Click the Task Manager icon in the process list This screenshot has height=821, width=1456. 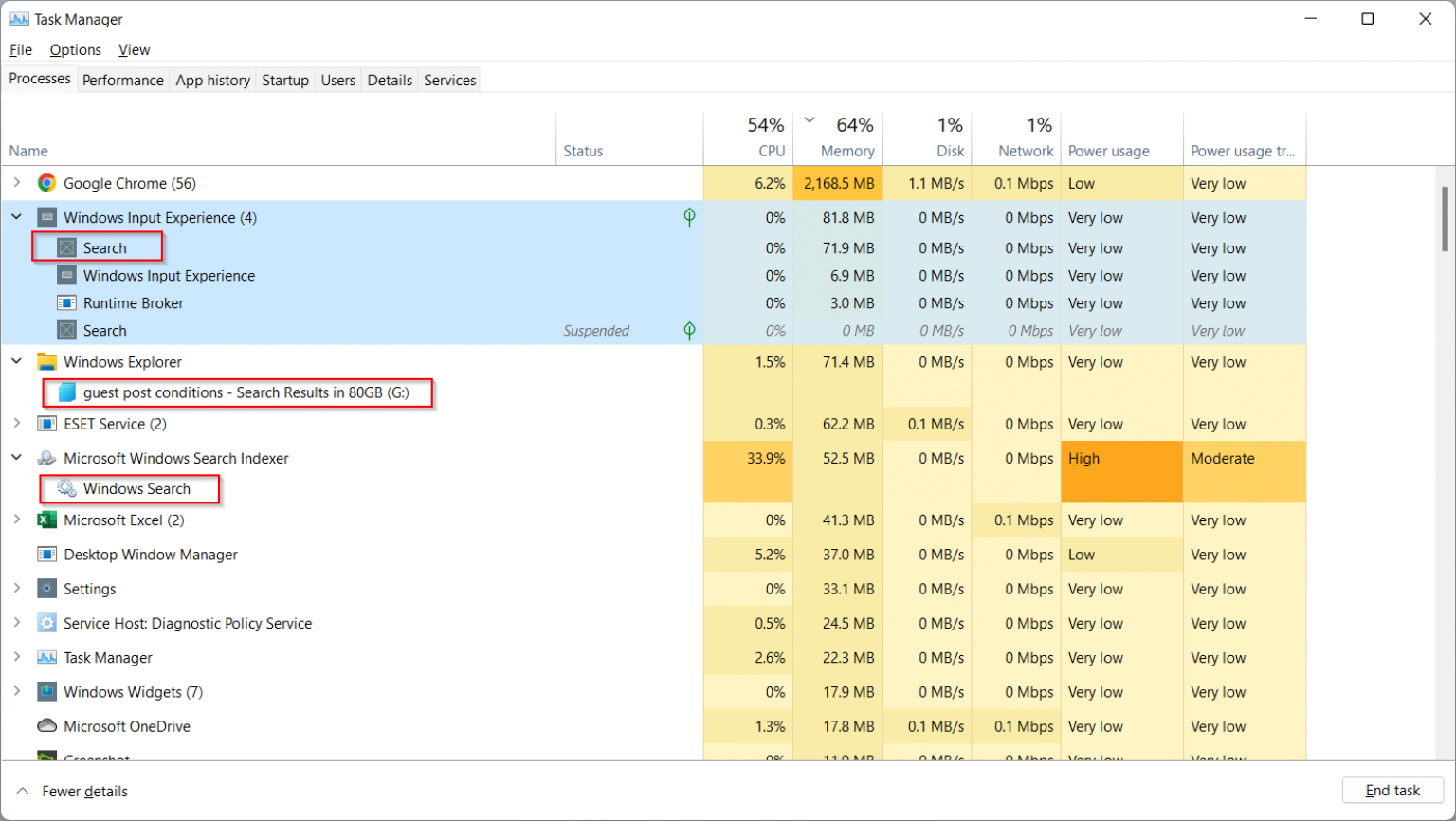coord(46,657)
